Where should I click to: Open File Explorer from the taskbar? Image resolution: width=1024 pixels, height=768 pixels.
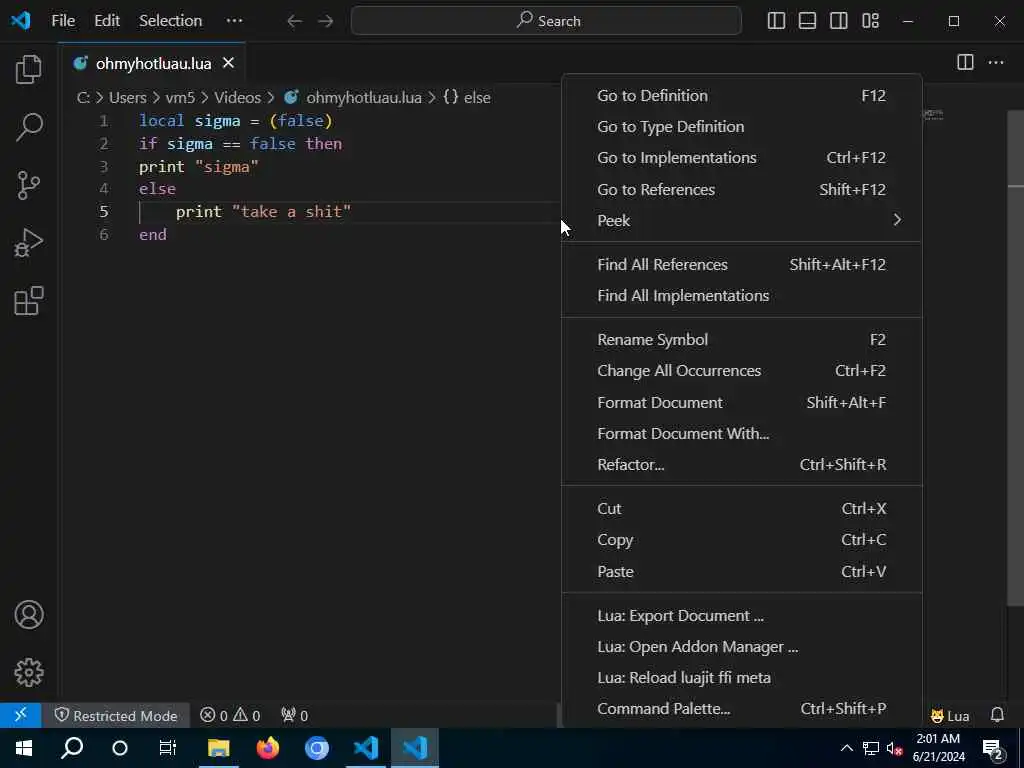[x=219, y=748]
